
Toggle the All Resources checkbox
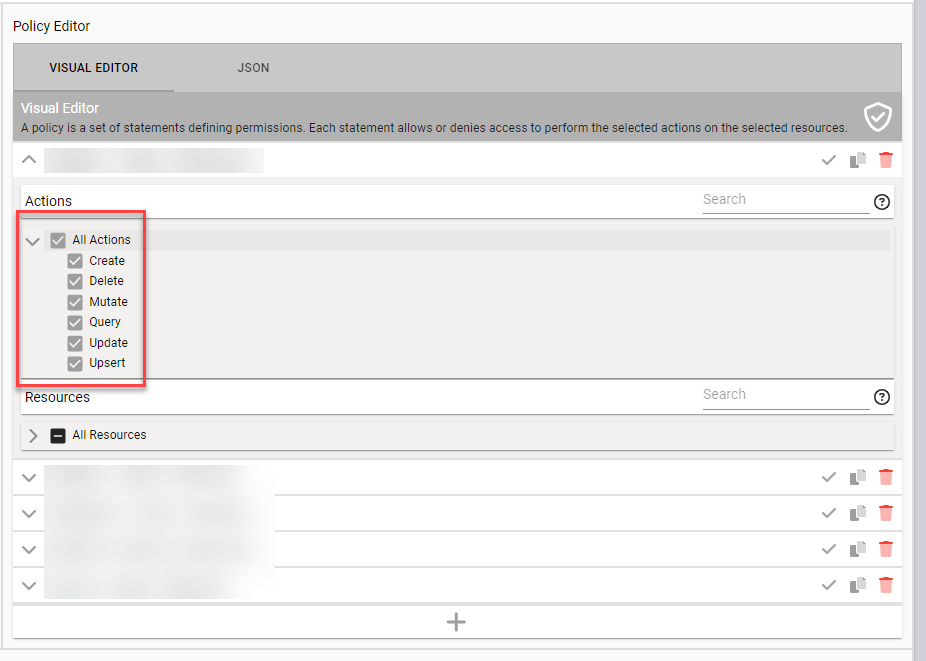pos(58,436)
